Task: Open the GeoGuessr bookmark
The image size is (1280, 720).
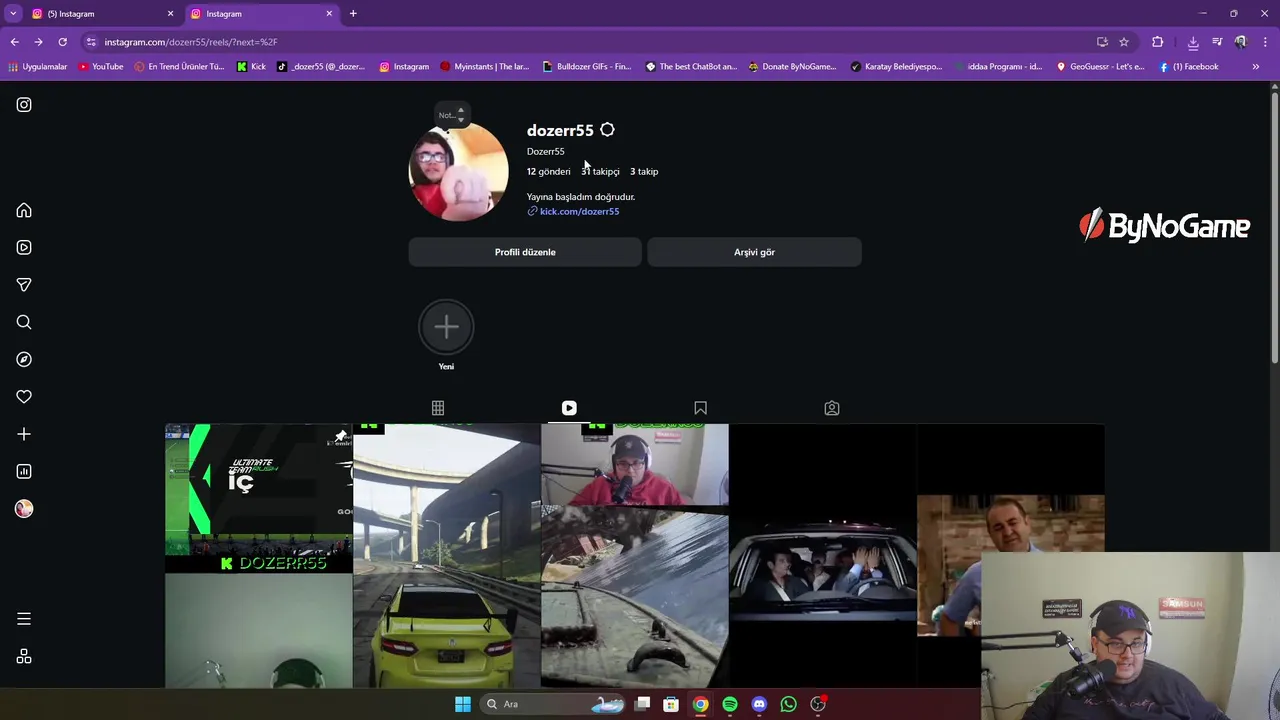Action: point(1100,67)
